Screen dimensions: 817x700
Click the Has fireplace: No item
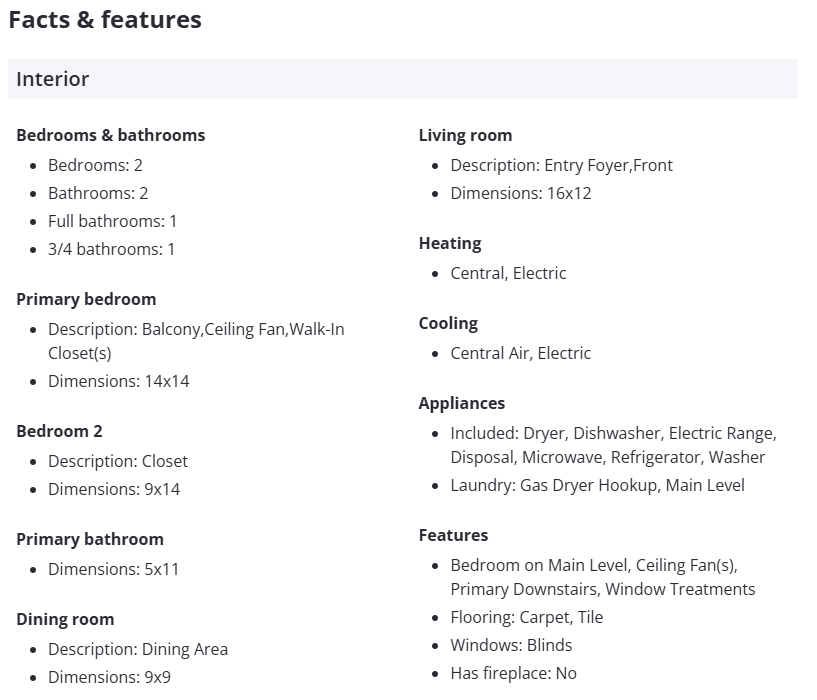tap(513, 673)
